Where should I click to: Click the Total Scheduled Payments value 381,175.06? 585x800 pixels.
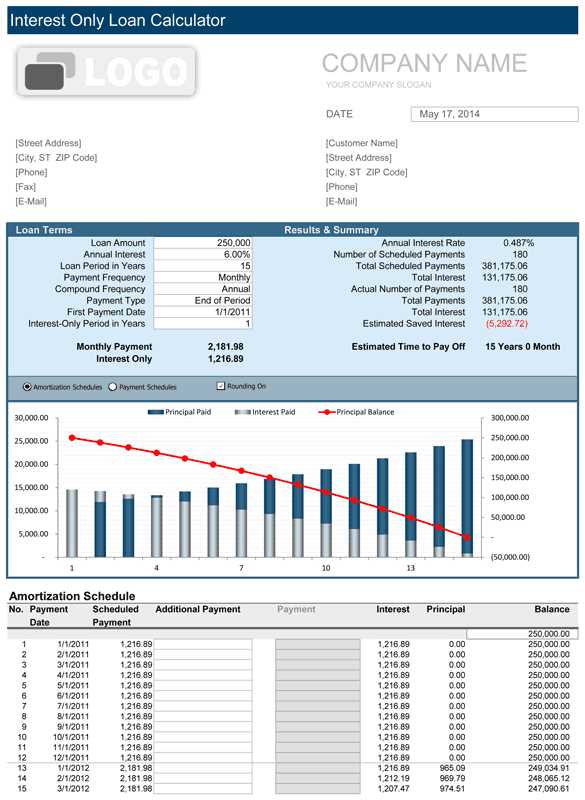tap(504, 266)
